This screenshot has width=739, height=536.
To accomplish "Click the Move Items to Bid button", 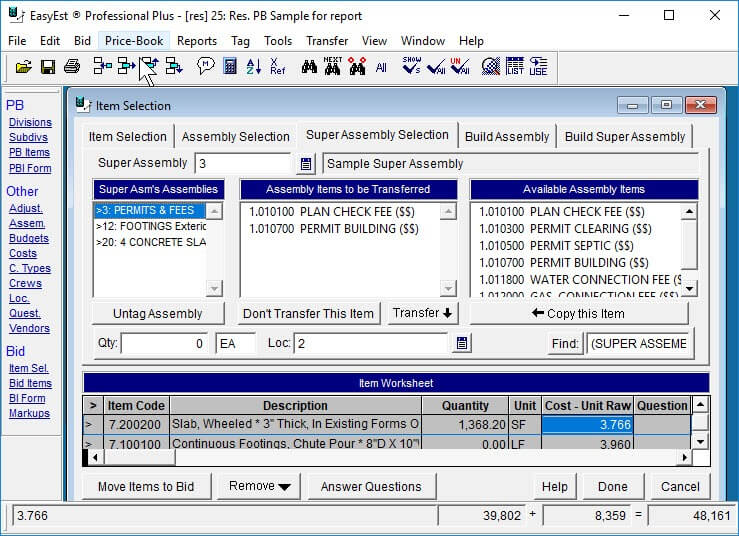I will pos(146,487).
